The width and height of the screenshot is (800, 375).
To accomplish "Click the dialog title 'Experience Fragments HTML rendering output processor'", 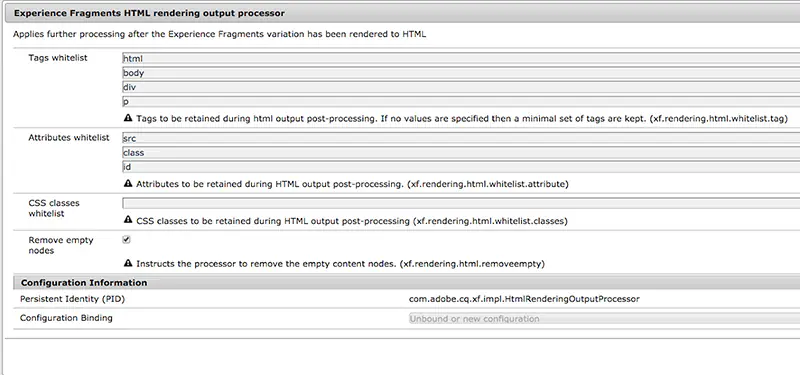I will pos(149,13).
